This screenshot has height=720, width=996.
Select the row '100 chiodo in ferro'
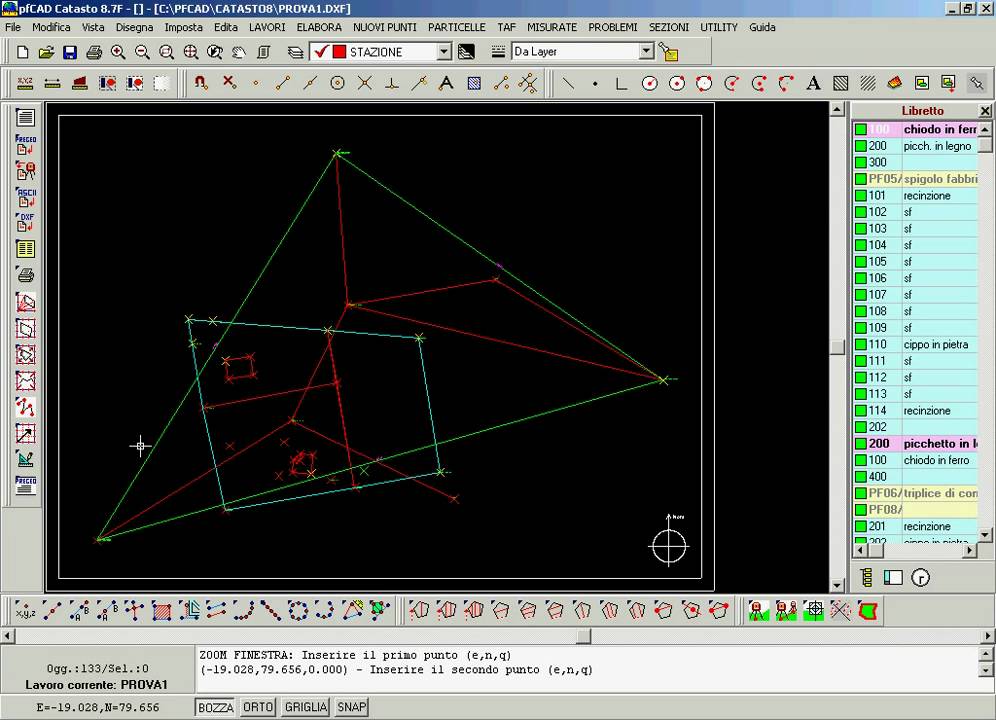pyautogui.click(x=915, y=460)
